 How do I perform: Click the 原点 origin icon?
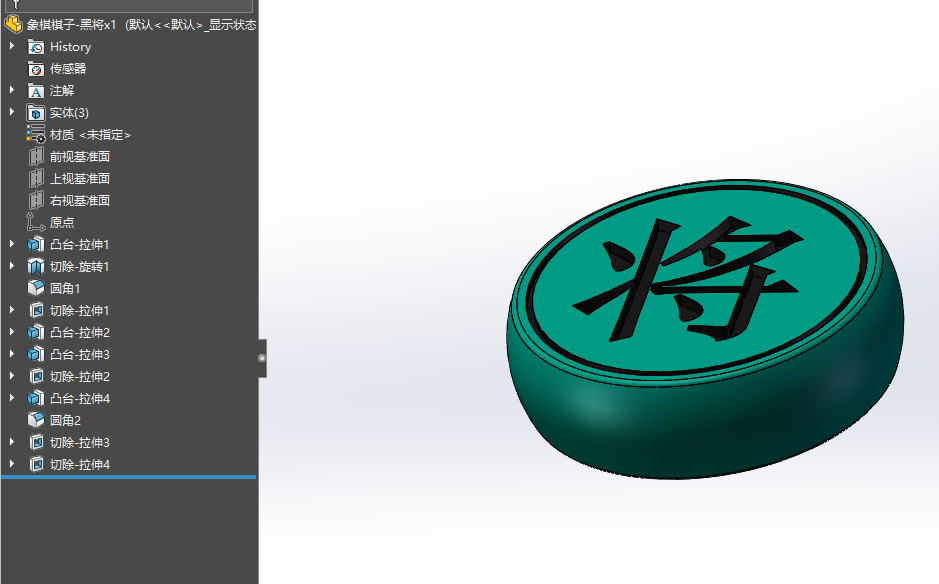tap(36, 222)
